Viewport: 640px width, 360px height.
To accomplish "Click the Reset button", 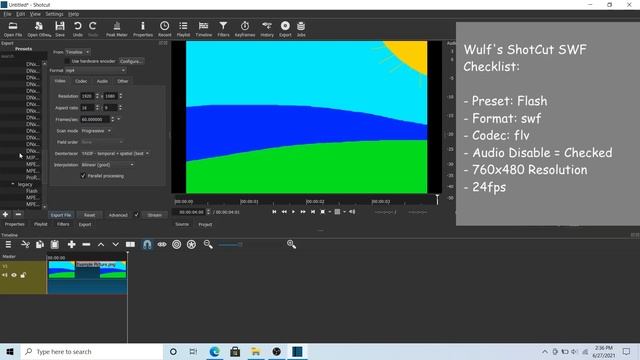I will click(x=89, y=215).
